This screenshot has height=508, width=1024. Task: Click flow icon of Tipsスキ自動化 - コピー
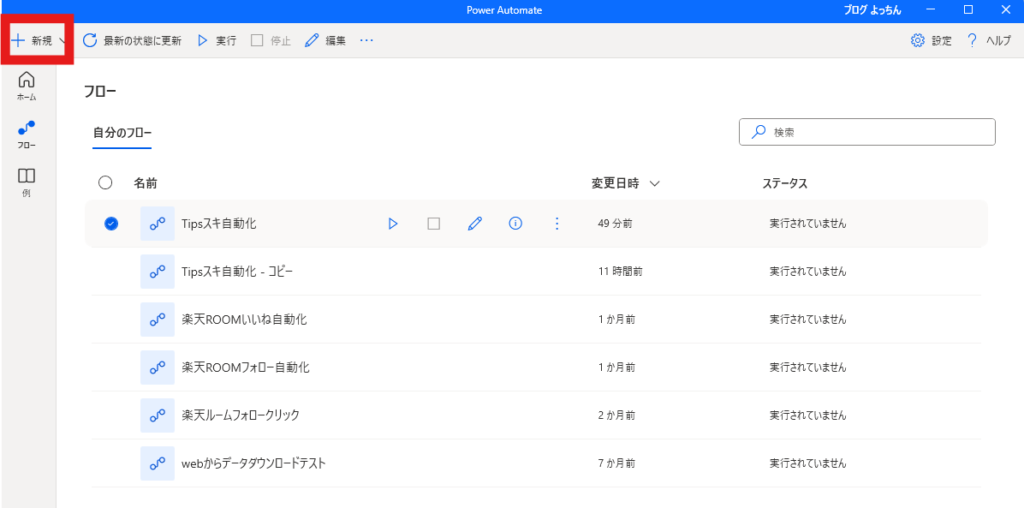157,272
